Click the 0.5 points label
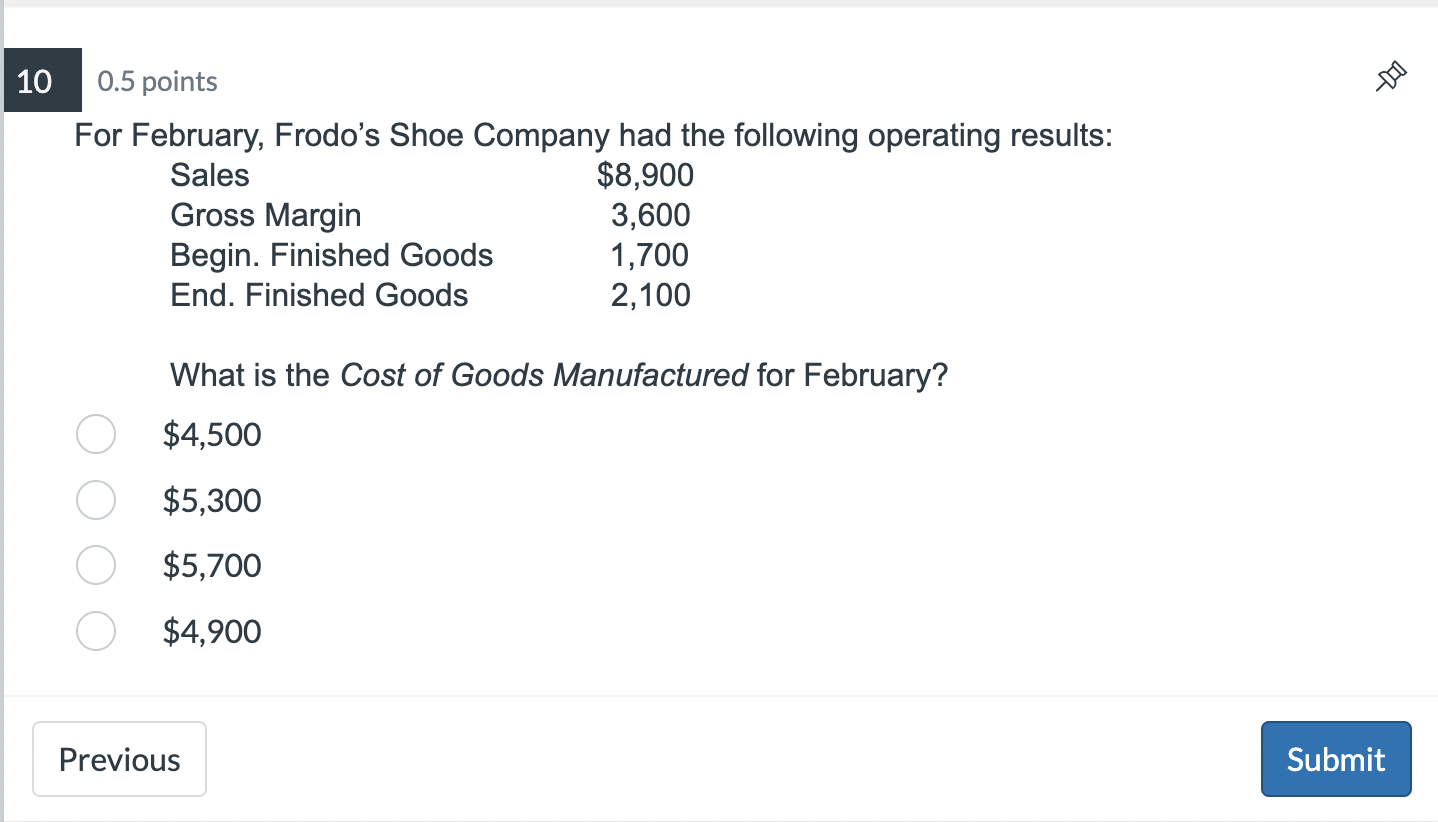 pyautogui.click(x=156, y=81)
